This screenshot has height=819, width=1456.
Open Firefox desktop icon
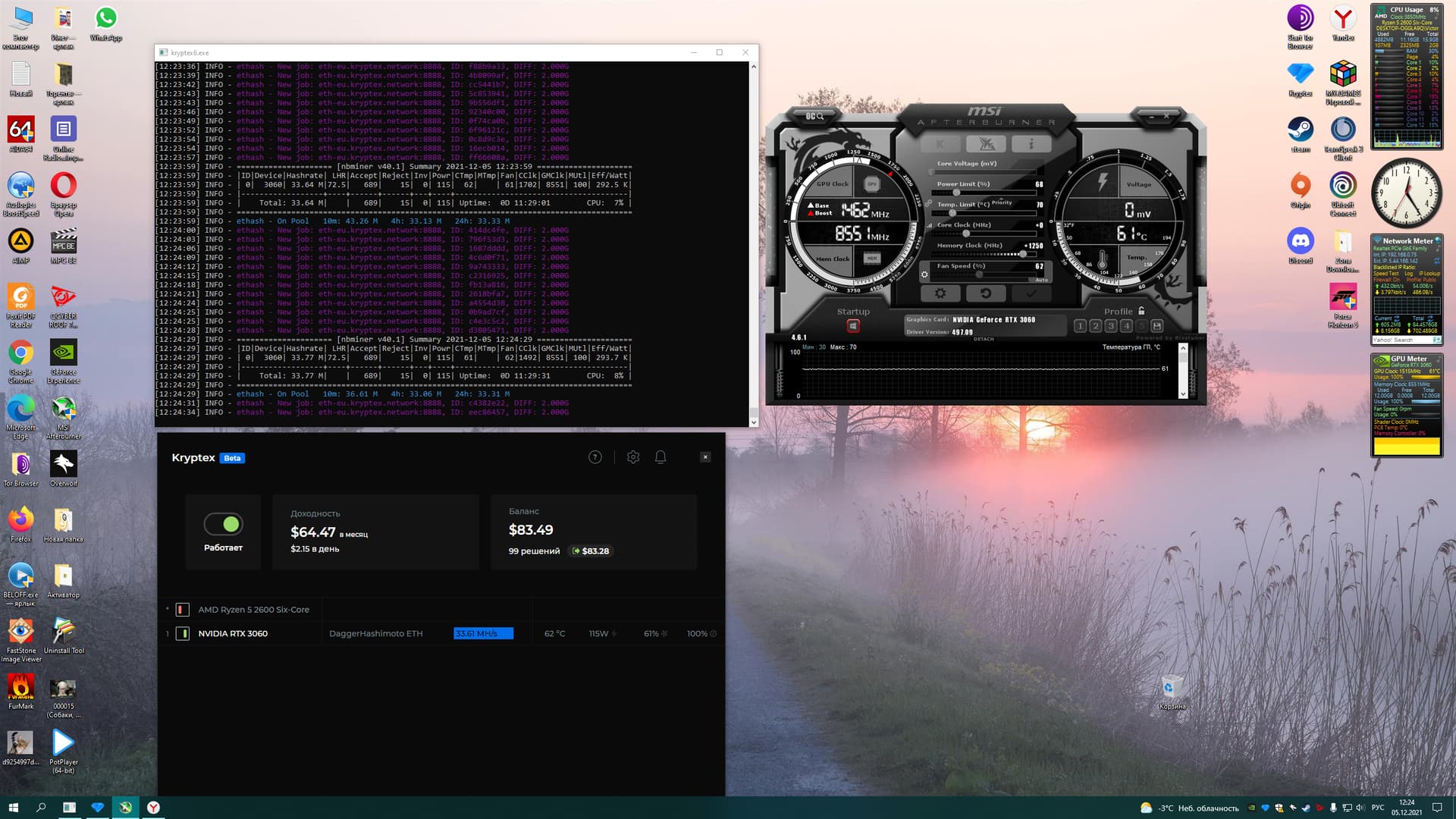(x=21, y=524)
